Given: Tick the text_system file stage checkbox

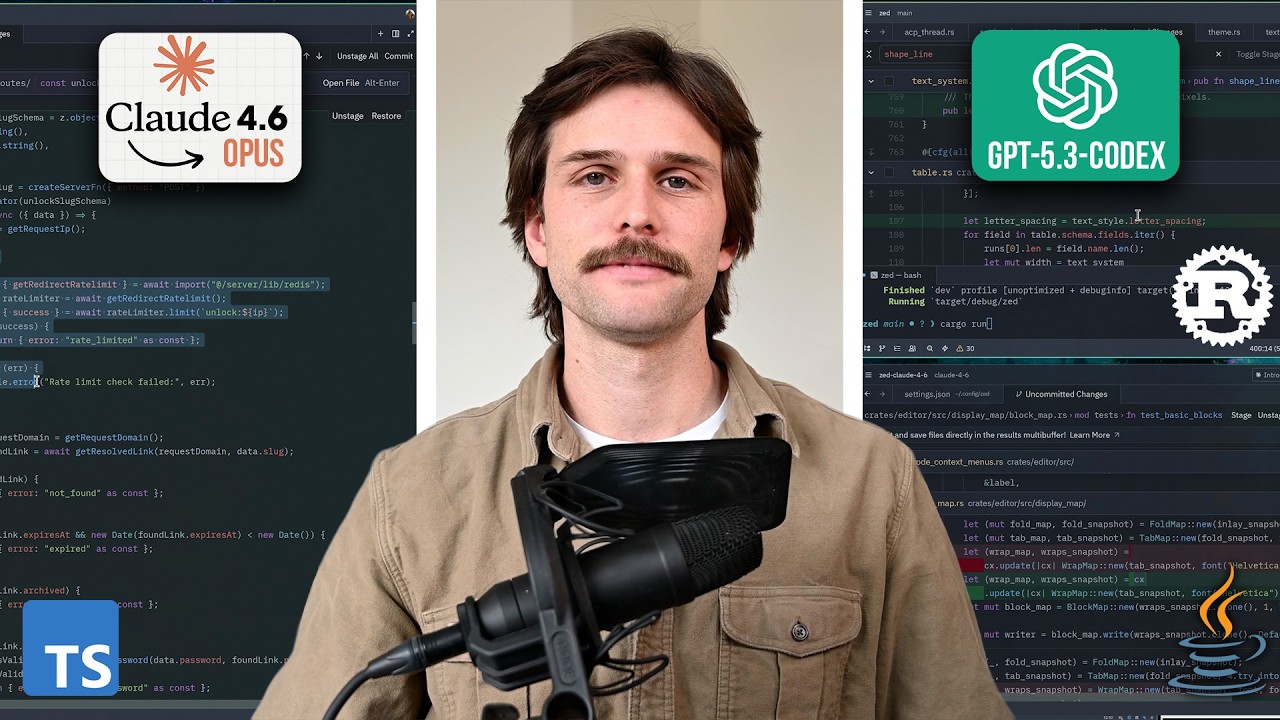Looking at the screenshot, I should pos(889,81).
